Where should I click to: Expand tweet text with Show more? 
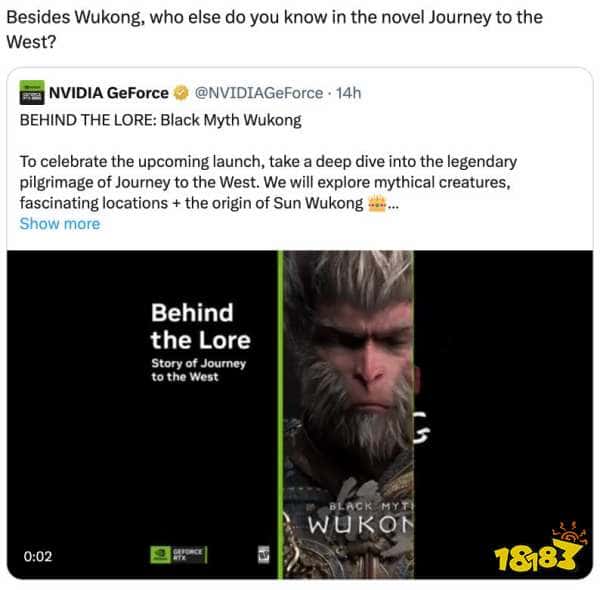[60, 224]
